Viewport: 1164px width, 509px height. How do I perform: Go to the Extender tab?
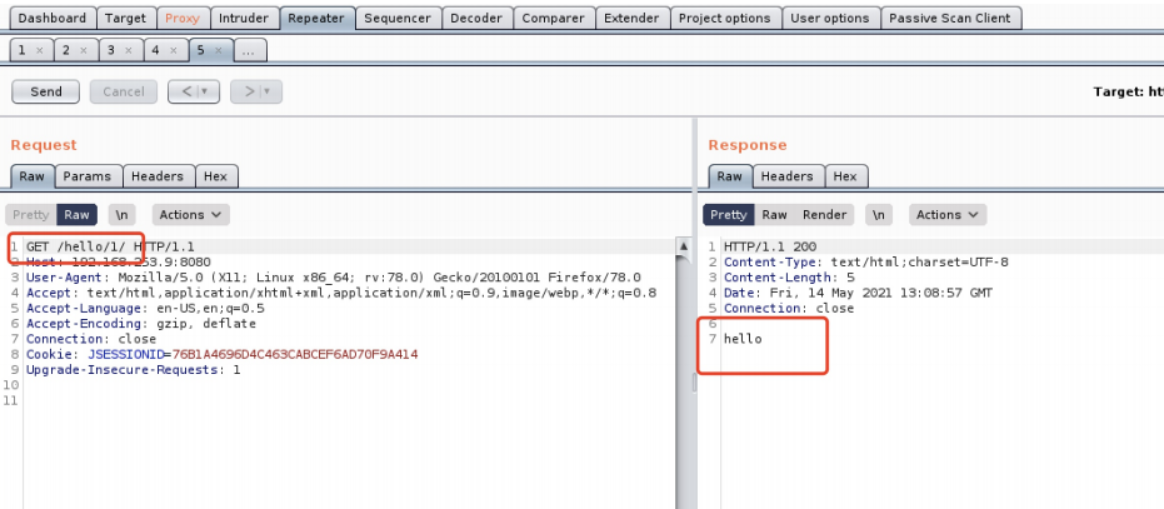point(632,18)
